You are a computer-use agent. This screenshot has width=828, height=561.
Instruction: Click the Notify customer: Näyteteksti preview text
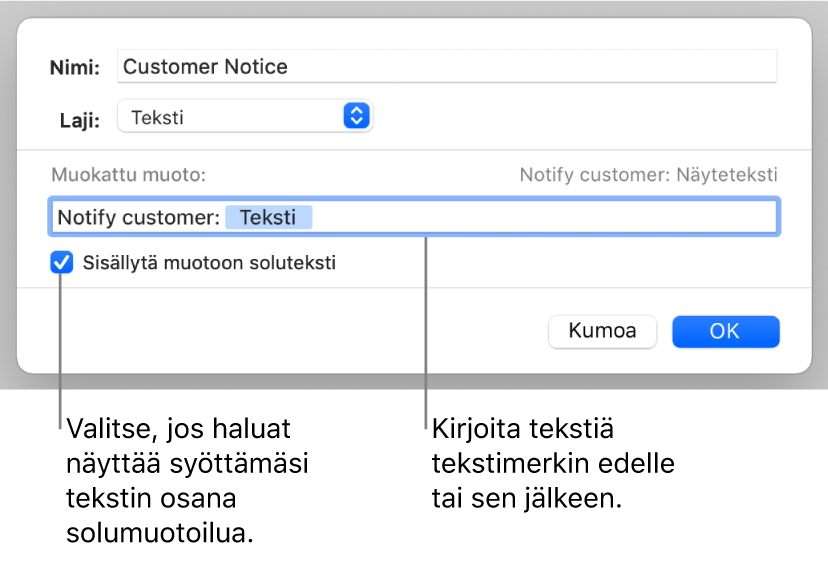648,175
